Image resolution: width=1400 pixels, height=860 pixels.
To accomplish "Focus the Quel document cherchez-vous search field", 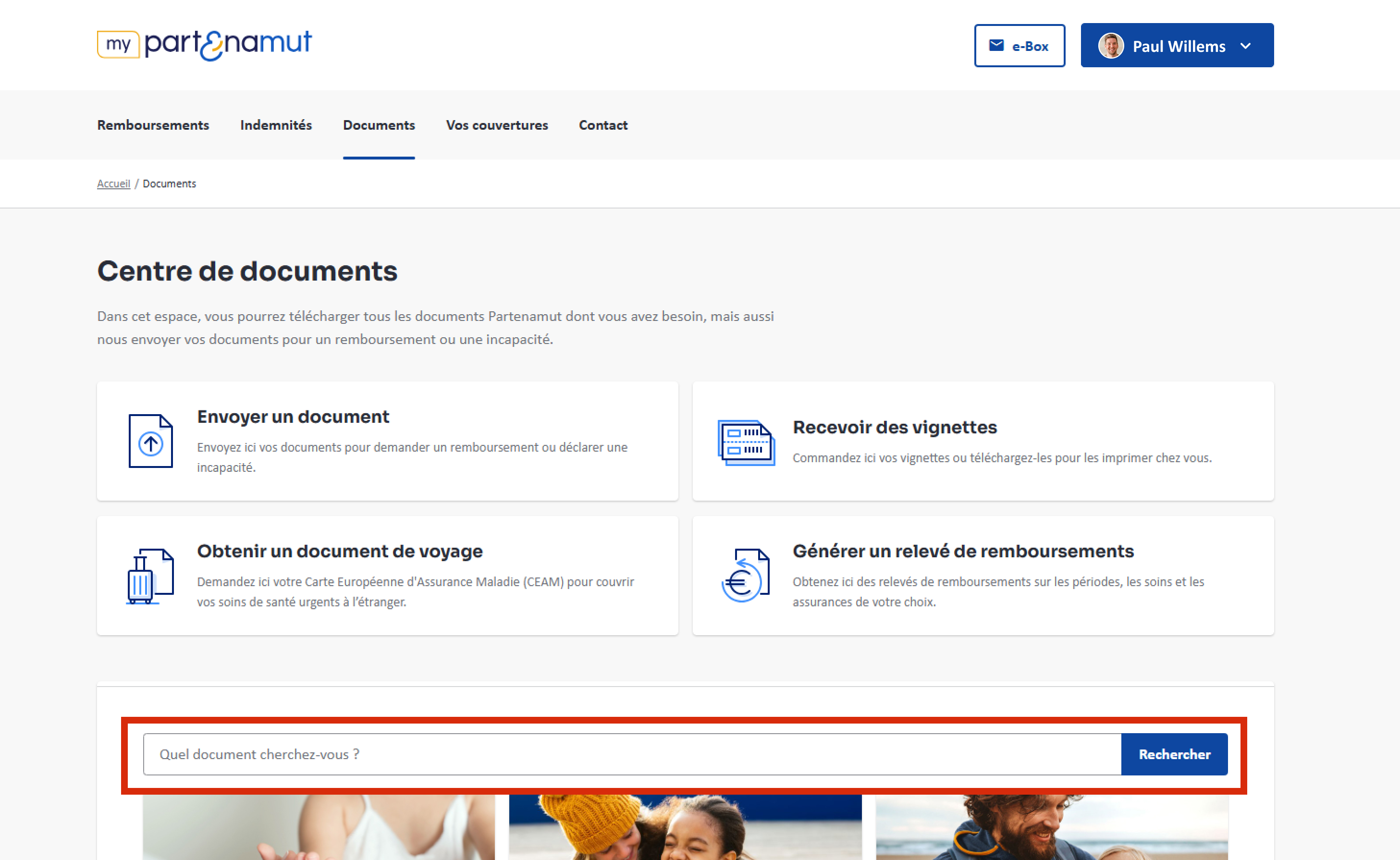I will (632, 754).
